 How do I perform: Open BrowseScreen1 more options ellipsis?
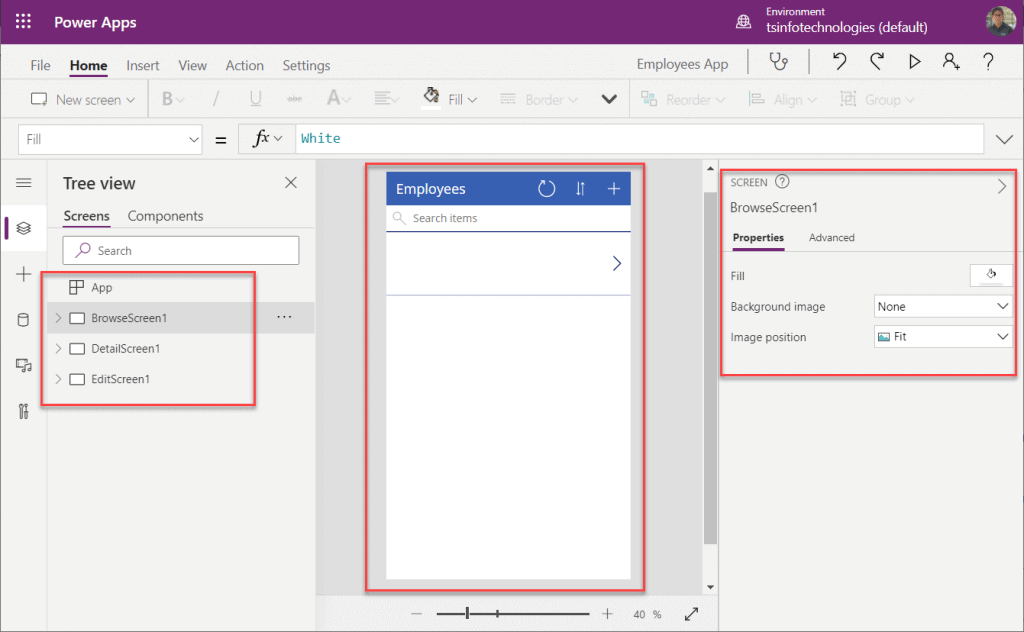point(284,317)
